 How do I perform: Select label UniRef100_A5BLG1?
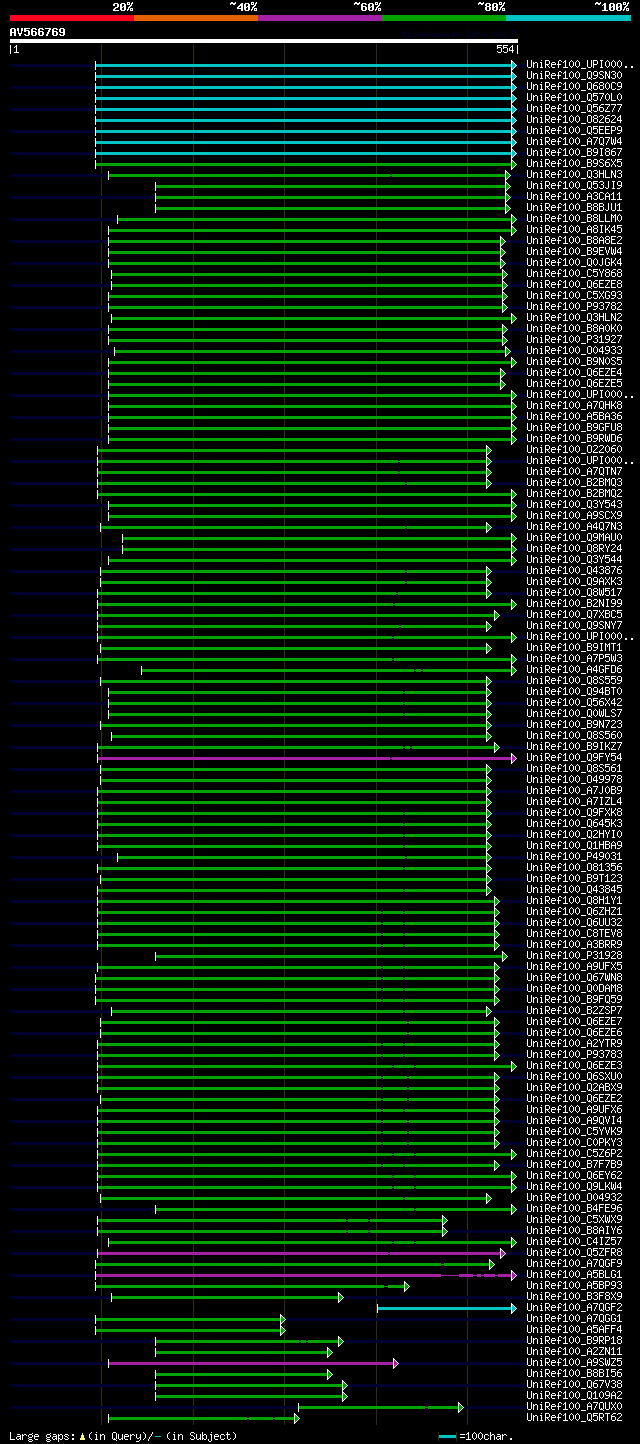(x=574, y=1274)
